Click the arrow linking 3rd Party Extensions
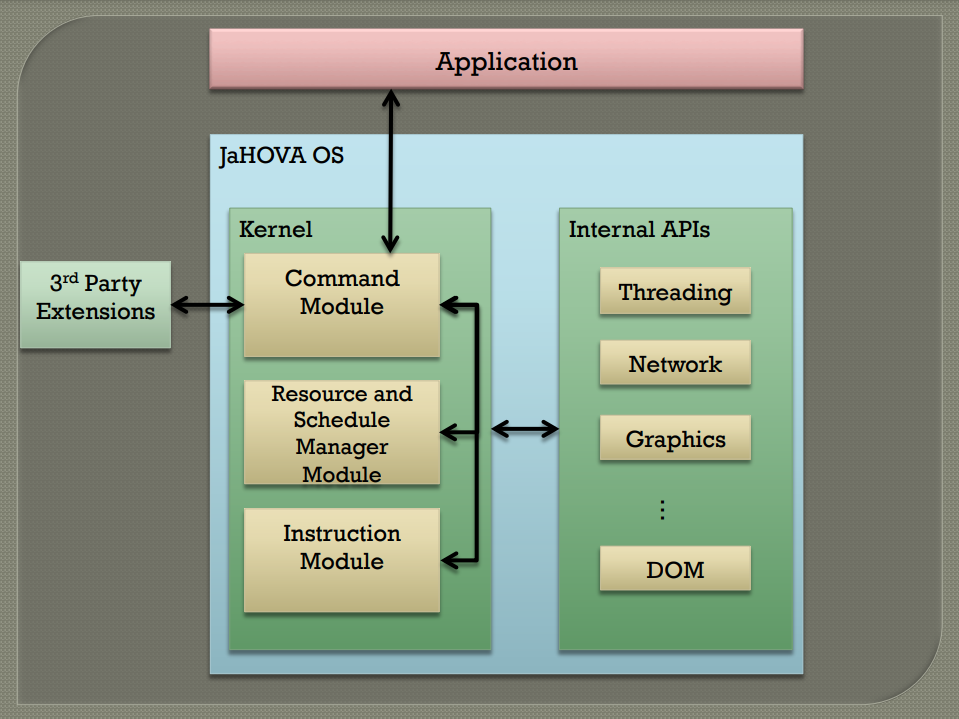The width and height of the screenshot is (959, 719). [207, 304]
